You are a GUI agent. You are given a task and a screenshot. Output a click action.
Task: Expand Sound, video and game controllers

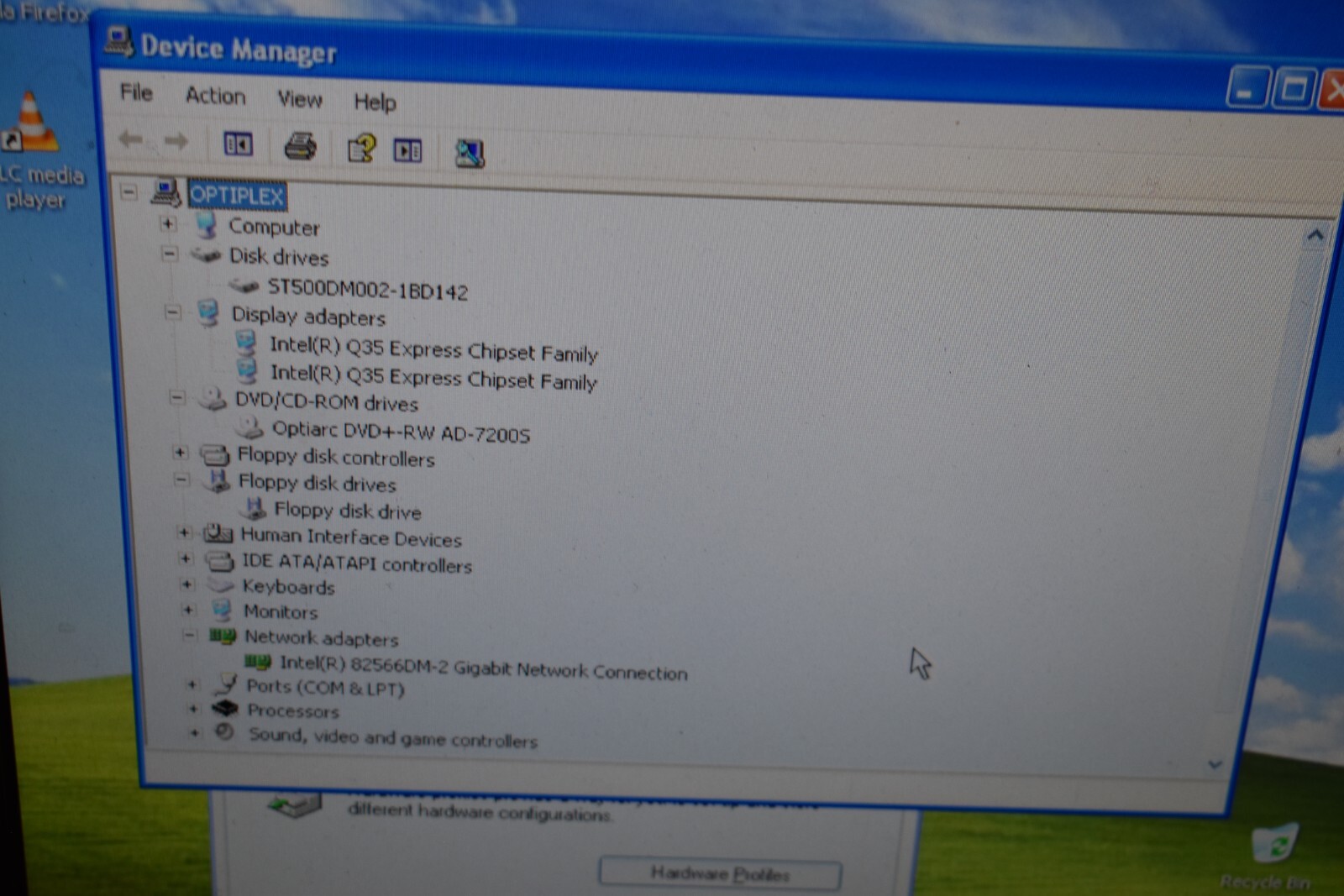pos(194,732)
